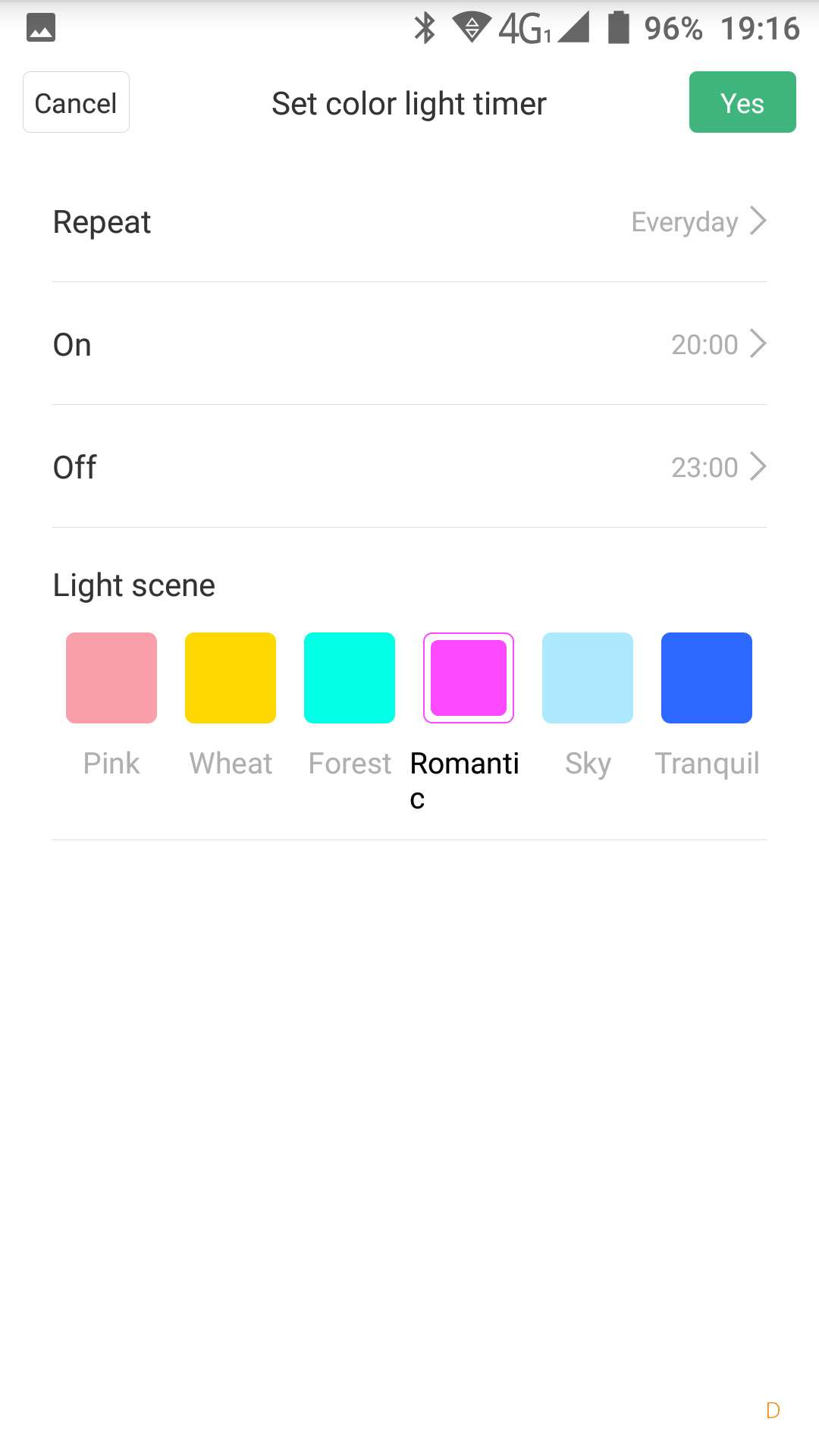The height and width of the screenshot is (1456, 819).
Task: Open the Off time chevron
Action: [758, 466]
